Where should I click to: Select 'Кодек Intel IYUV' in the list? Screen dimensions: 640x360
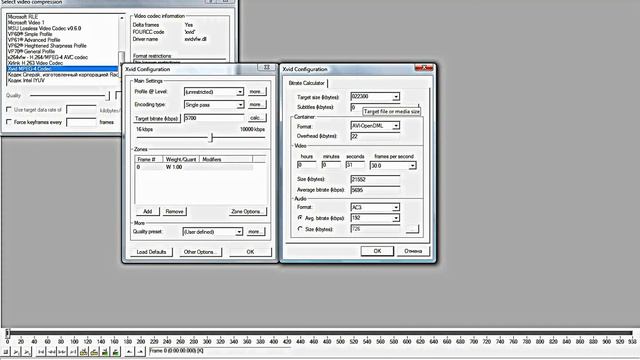pos(26,80)
